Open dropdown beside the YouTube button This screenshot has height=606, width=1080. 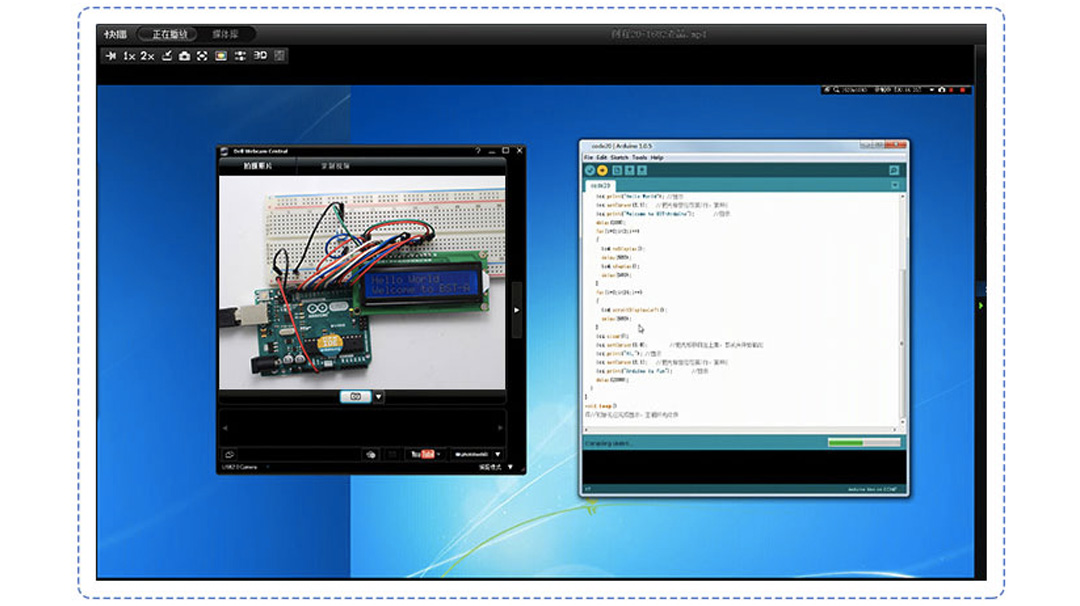[x=439, y=454]
